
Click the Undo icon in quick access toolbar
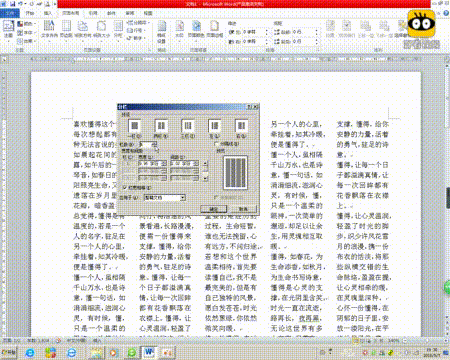point(21,4)
